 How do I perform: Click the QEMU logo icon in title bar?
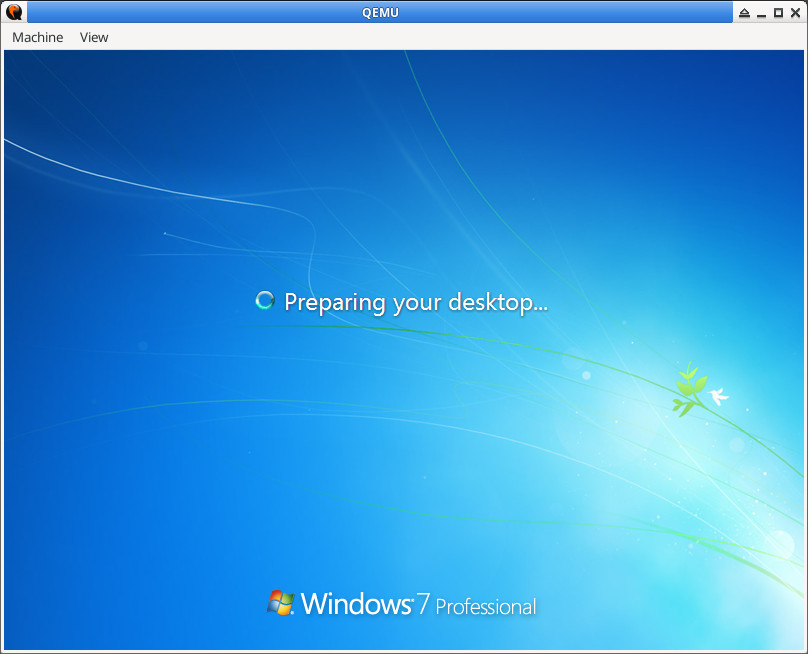(14, 12)
